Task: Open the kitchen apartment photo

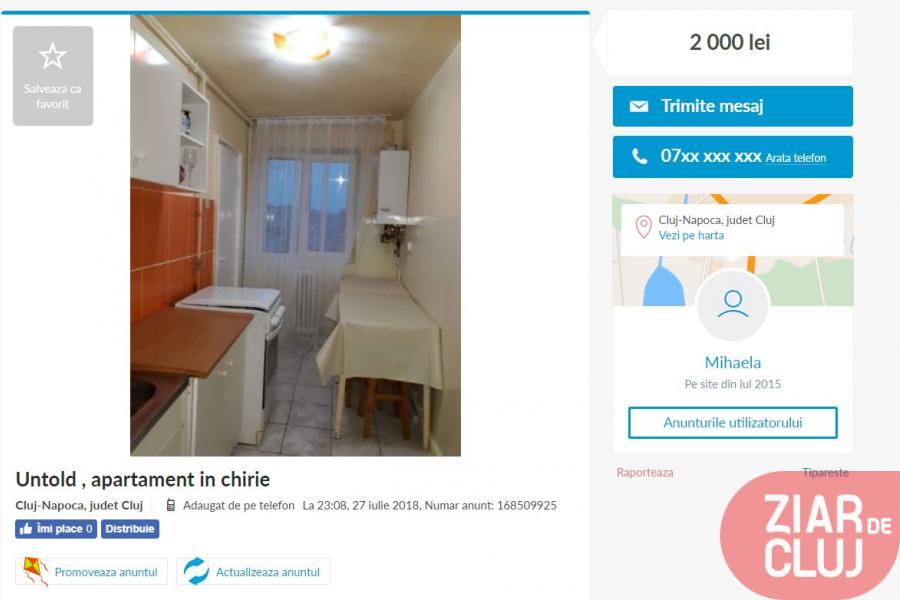Action: 296,235
